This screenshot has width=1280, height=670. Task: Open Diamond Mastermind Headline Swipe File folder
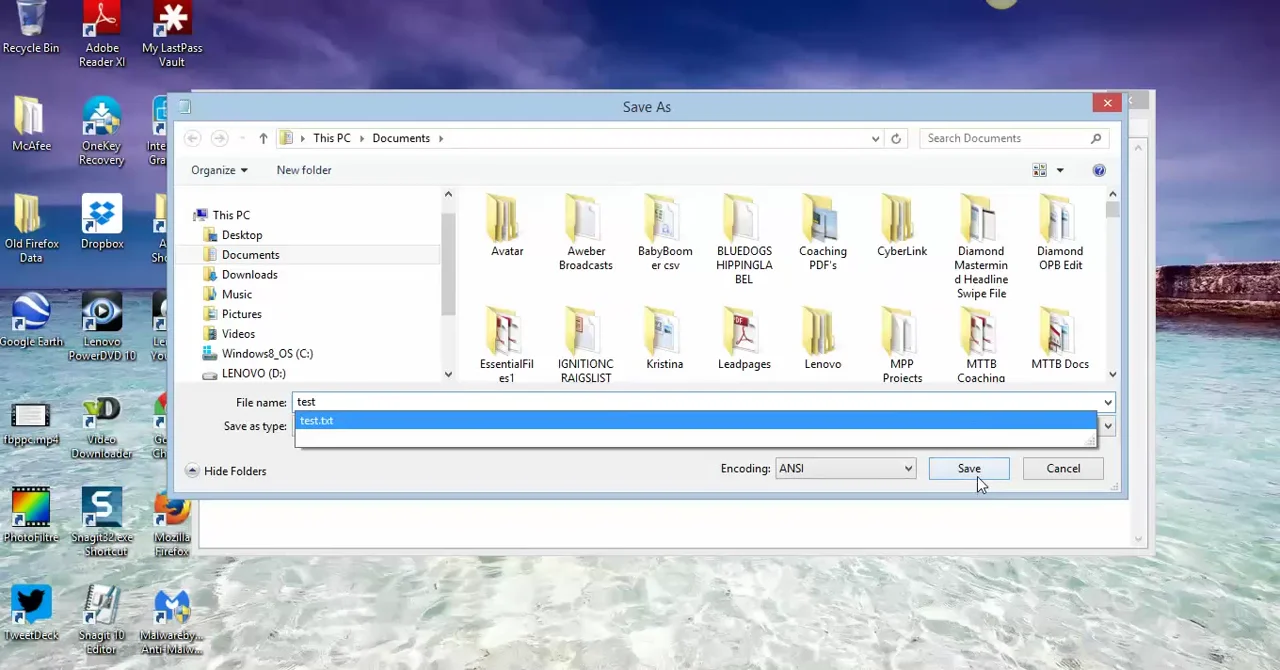coord(981,246)
